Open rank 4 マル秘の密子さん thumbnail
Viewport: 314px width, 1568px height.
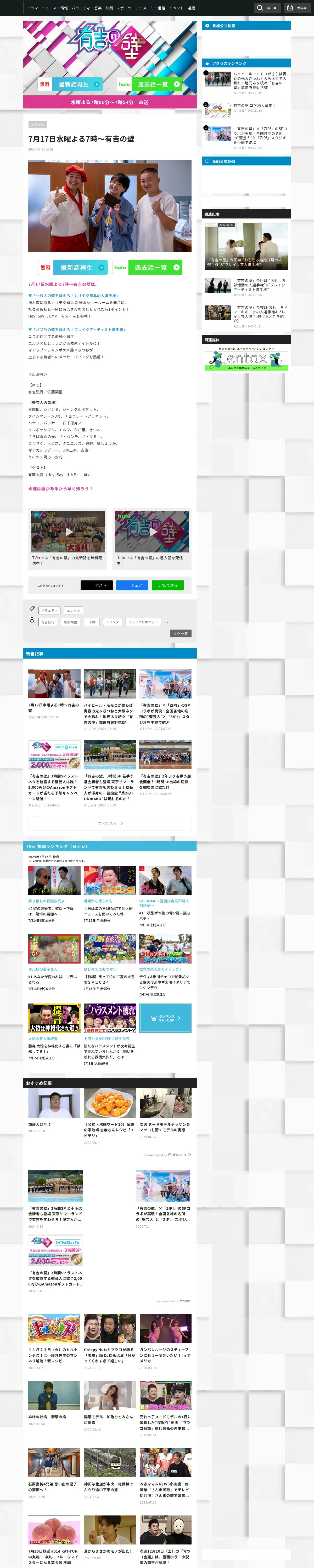(54, 949)
